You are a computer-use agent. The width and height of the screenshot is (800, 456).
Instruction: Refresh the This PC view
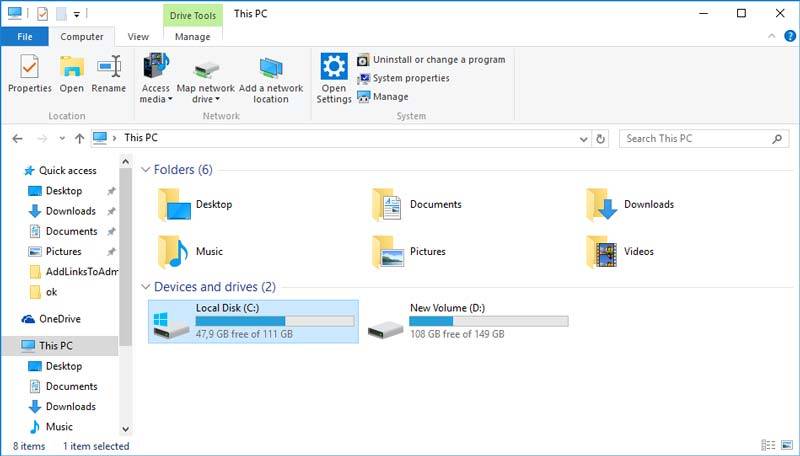601,139
